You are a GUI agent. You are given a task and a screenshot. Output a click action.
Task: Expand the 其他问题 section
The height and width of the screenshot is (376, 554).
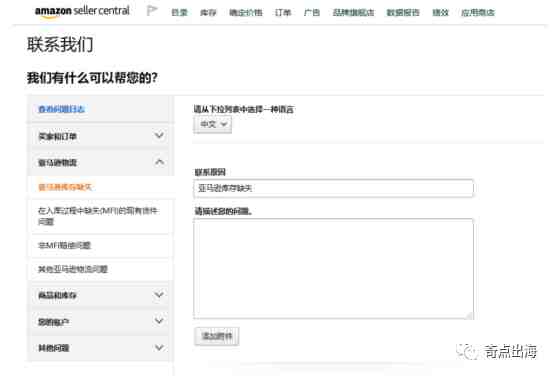click(x=100, y=348)
